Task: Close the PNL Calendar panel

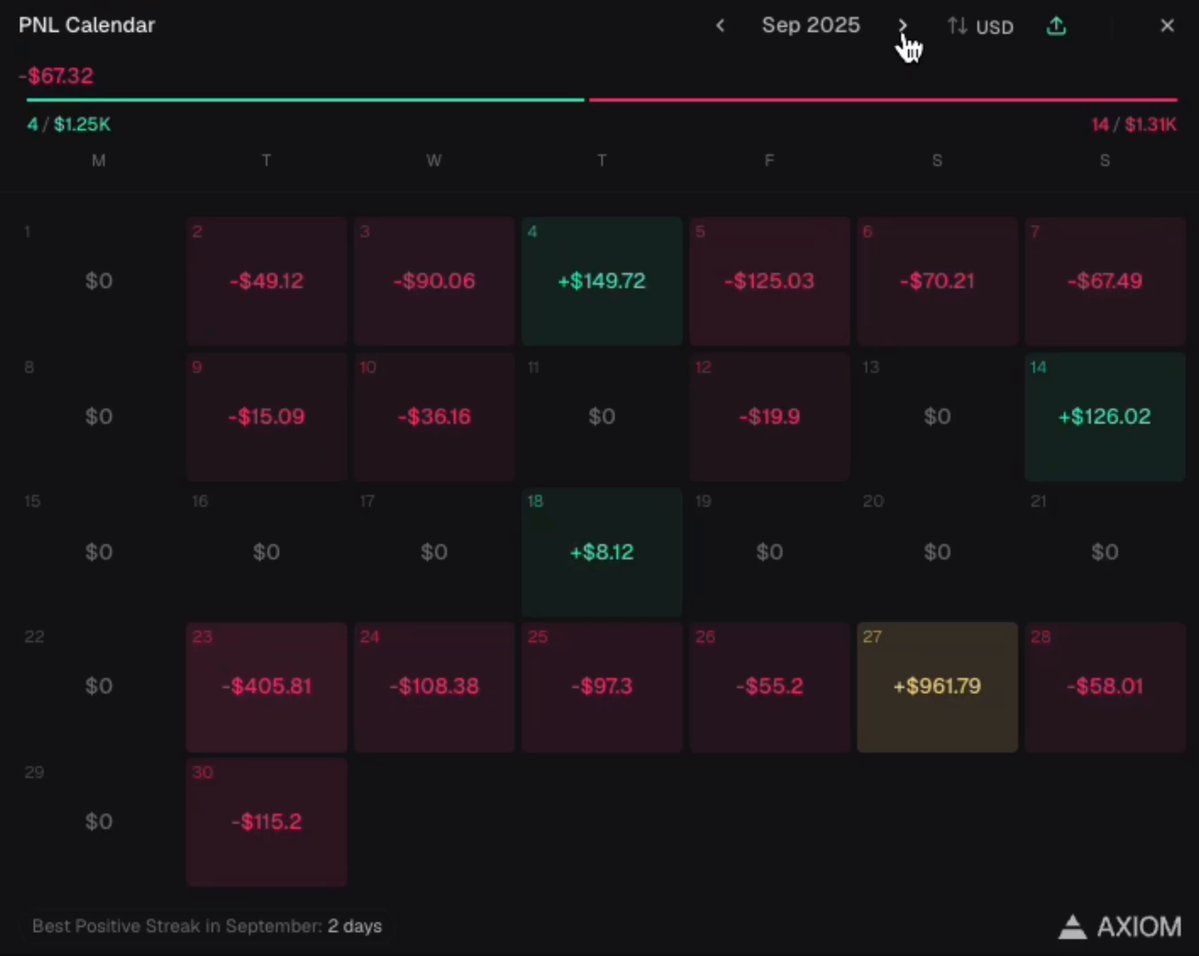Action: click(x=1167, y=26)
